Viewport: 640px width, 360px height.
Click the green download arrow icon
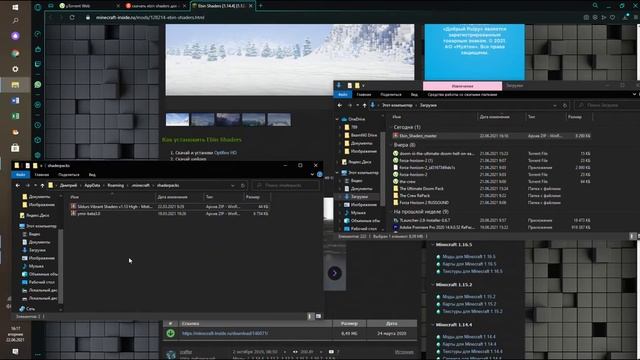(x=171, y=333)
